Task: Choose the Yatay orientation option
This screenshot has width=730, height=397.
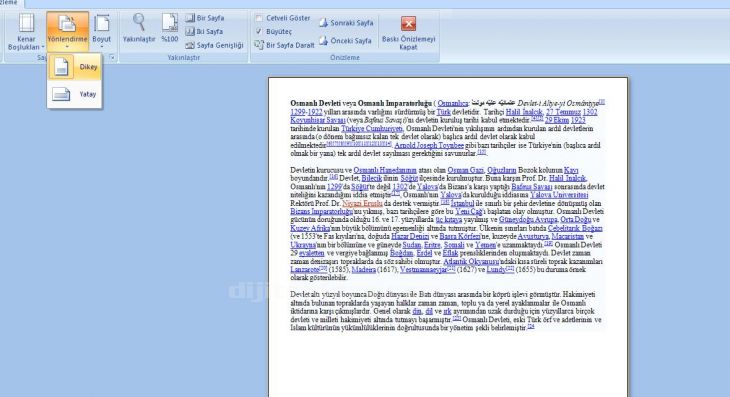Action: (x=74, y=94)
